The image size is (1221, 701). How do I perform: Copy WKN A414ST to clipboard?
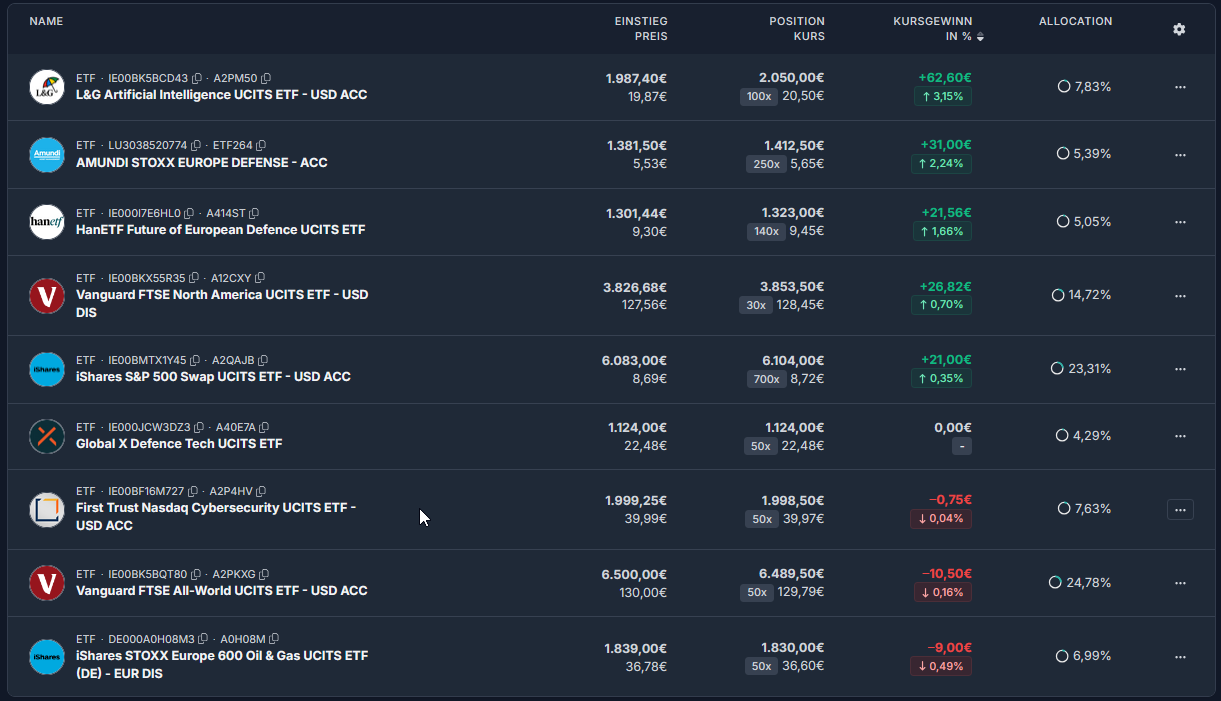pyautogui.click(x=254, y=213)
